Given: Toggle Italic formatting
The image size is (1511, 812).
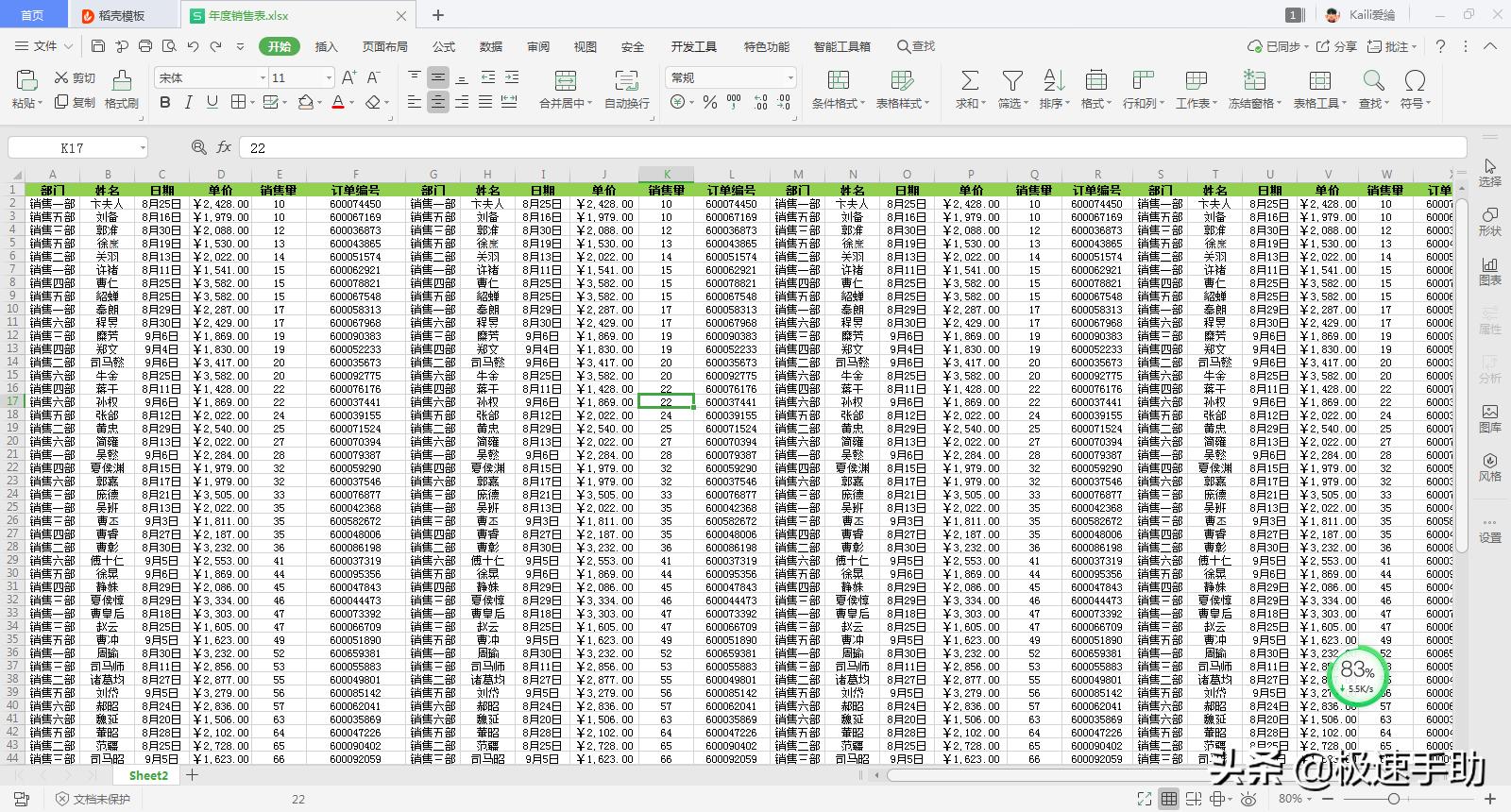Looking at the screenshot, I should click(188, 102).
